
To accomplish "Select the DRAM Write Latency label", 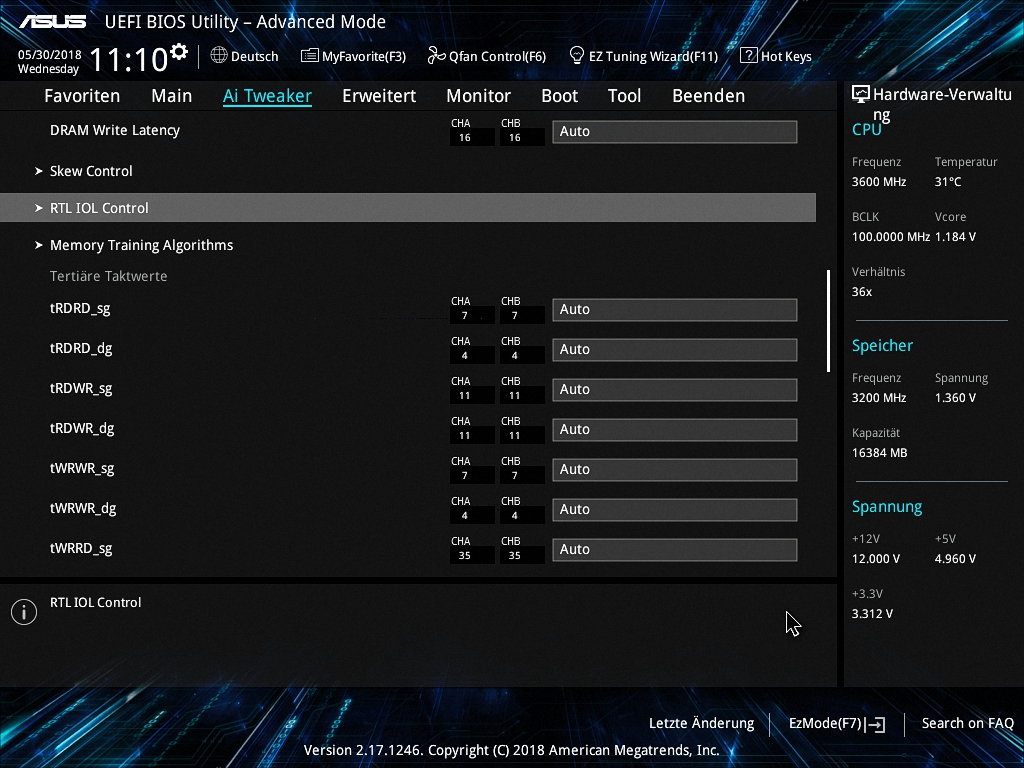I will pos(115,131).
